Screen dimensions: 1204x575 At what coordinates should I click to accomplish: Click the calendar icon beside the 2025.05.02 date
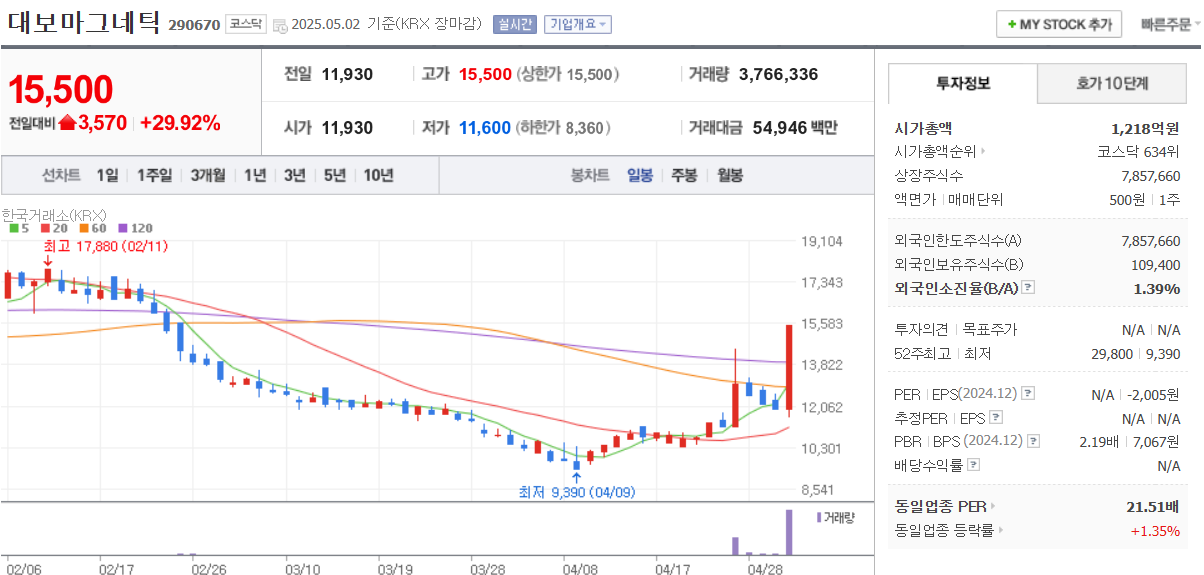(x=279, y=25)
